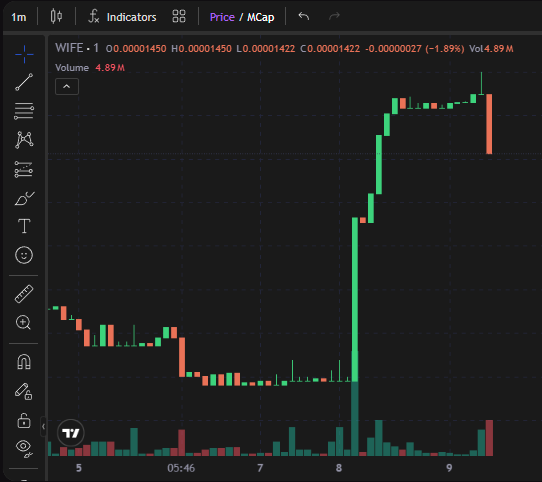Select the XABCD pattern tool
The width and height of the screenshot is (542, 482).
(24, 140)
